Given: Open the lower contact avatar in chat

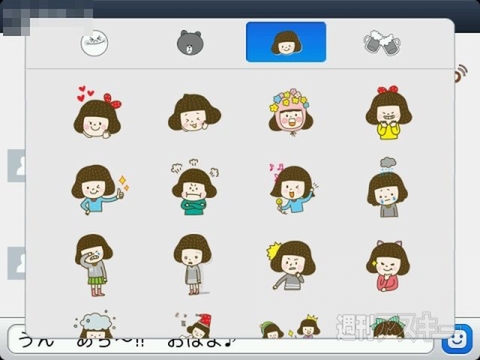Looking at the screenshot, I should coord(17,263).
